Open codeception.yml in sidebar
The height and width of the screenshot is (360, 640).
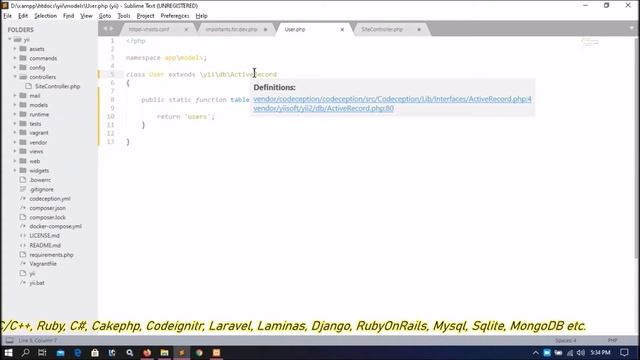tap(50, 198)
